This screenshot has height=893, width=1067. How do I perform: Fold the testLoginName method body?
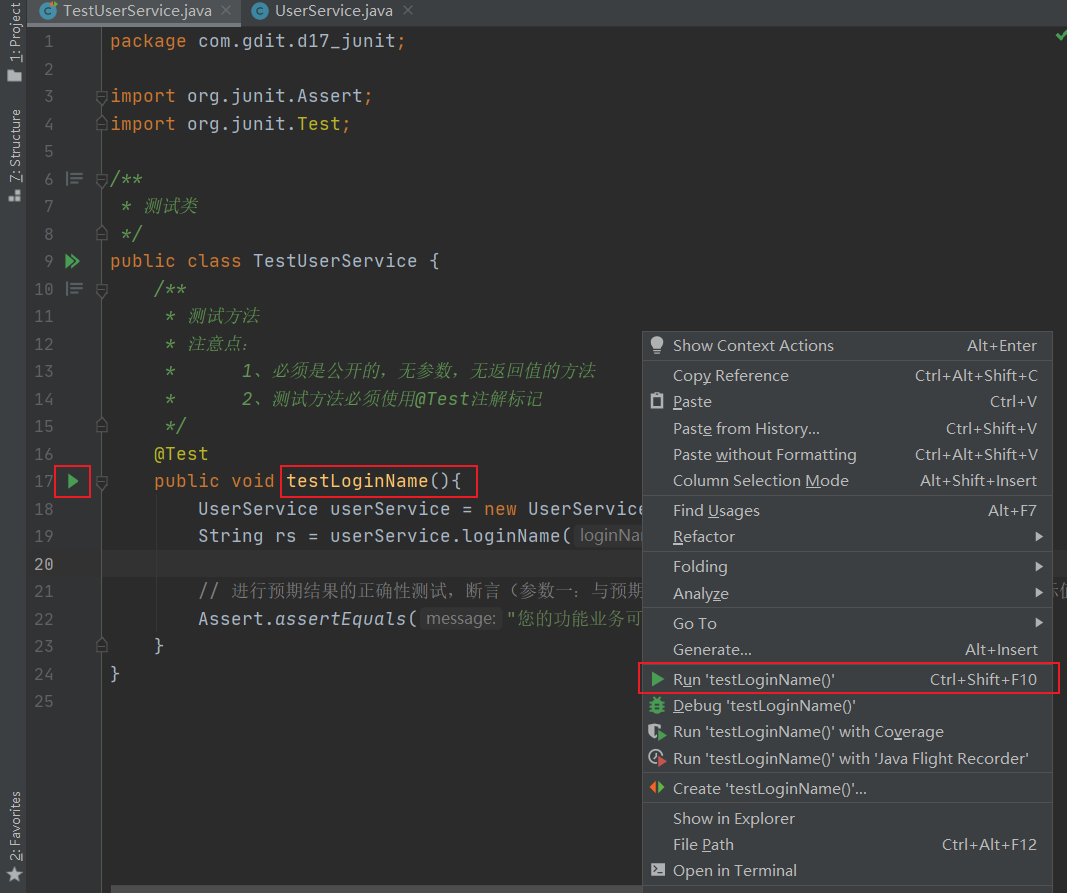[x=101, y=482]
